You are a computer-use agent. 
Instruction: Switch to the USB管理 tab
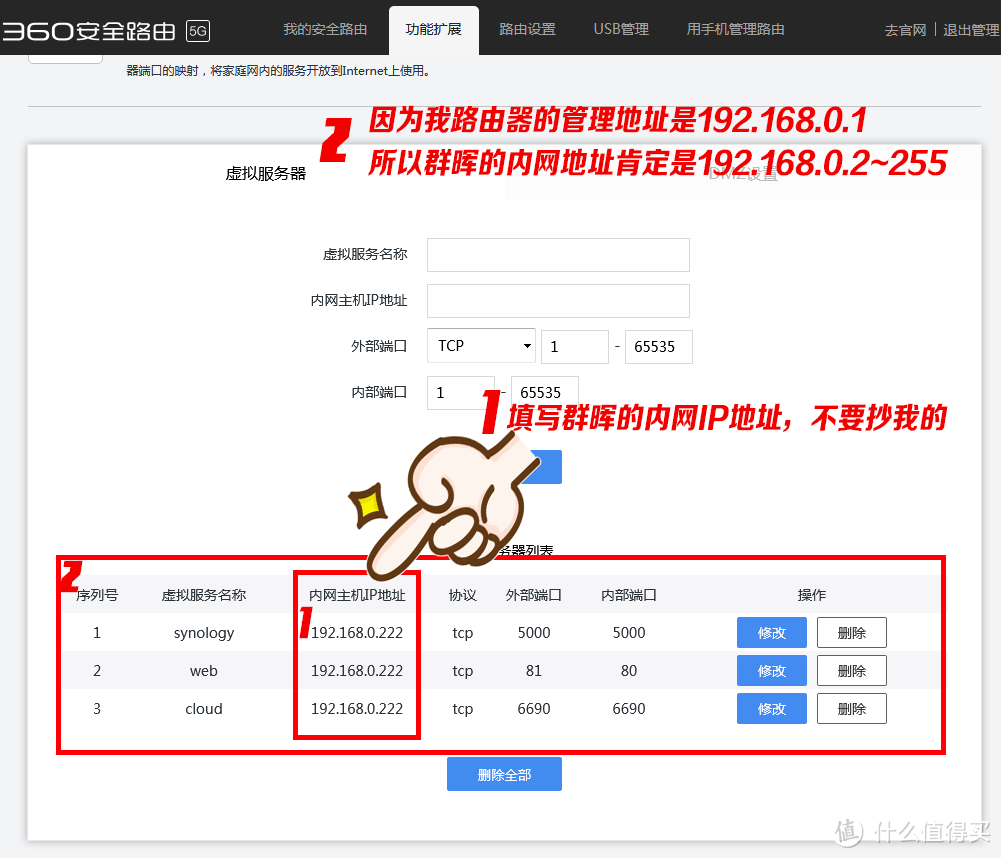point(621,29)
